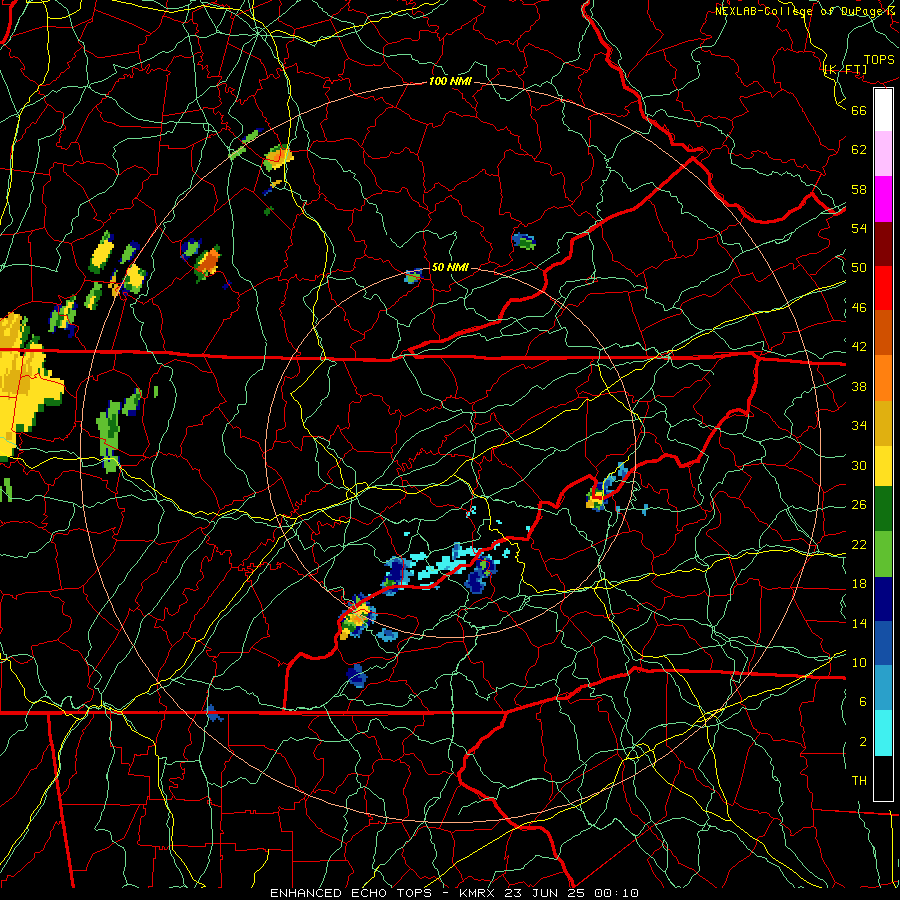The image size is (900, 900).
Task: Click the '50 NMI' range ring label
Action: [x=450, y=267]
